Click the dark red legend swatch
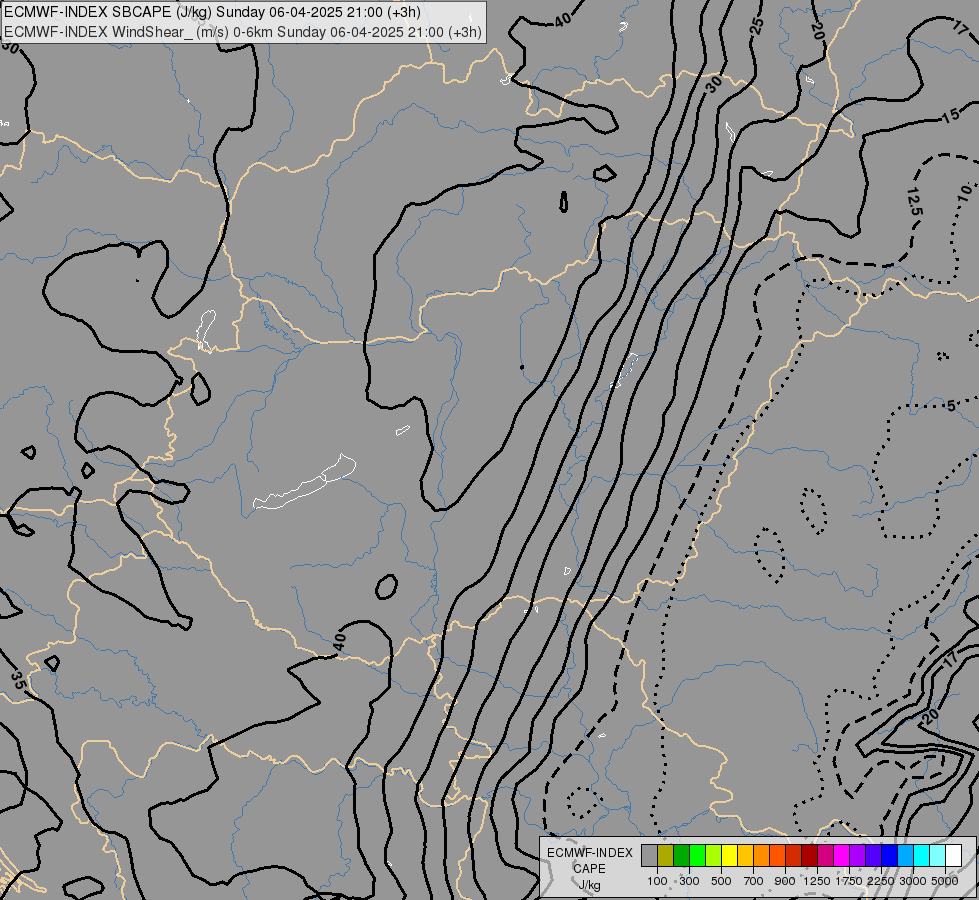 [x=809, y=856]
